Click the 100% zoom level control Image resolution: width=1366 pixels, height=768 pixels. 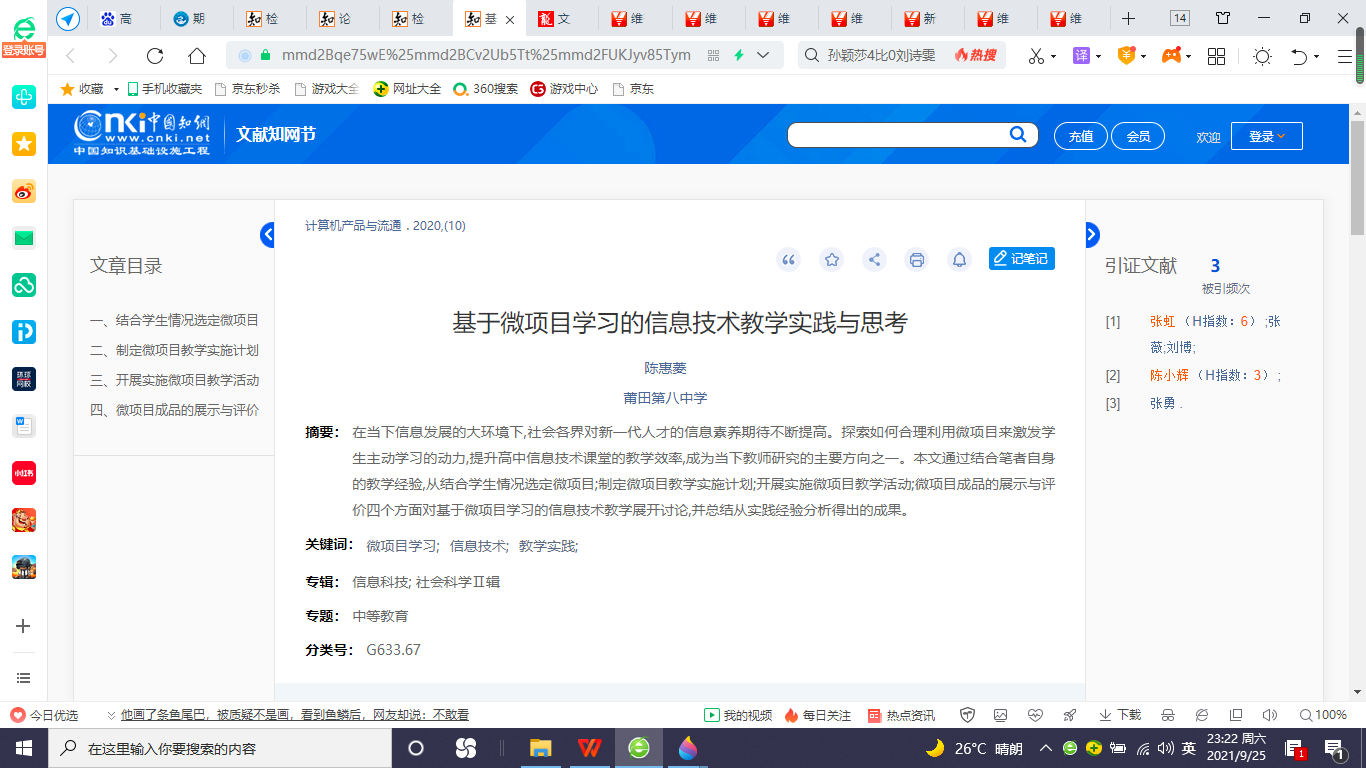click(x=1323, y=715)
